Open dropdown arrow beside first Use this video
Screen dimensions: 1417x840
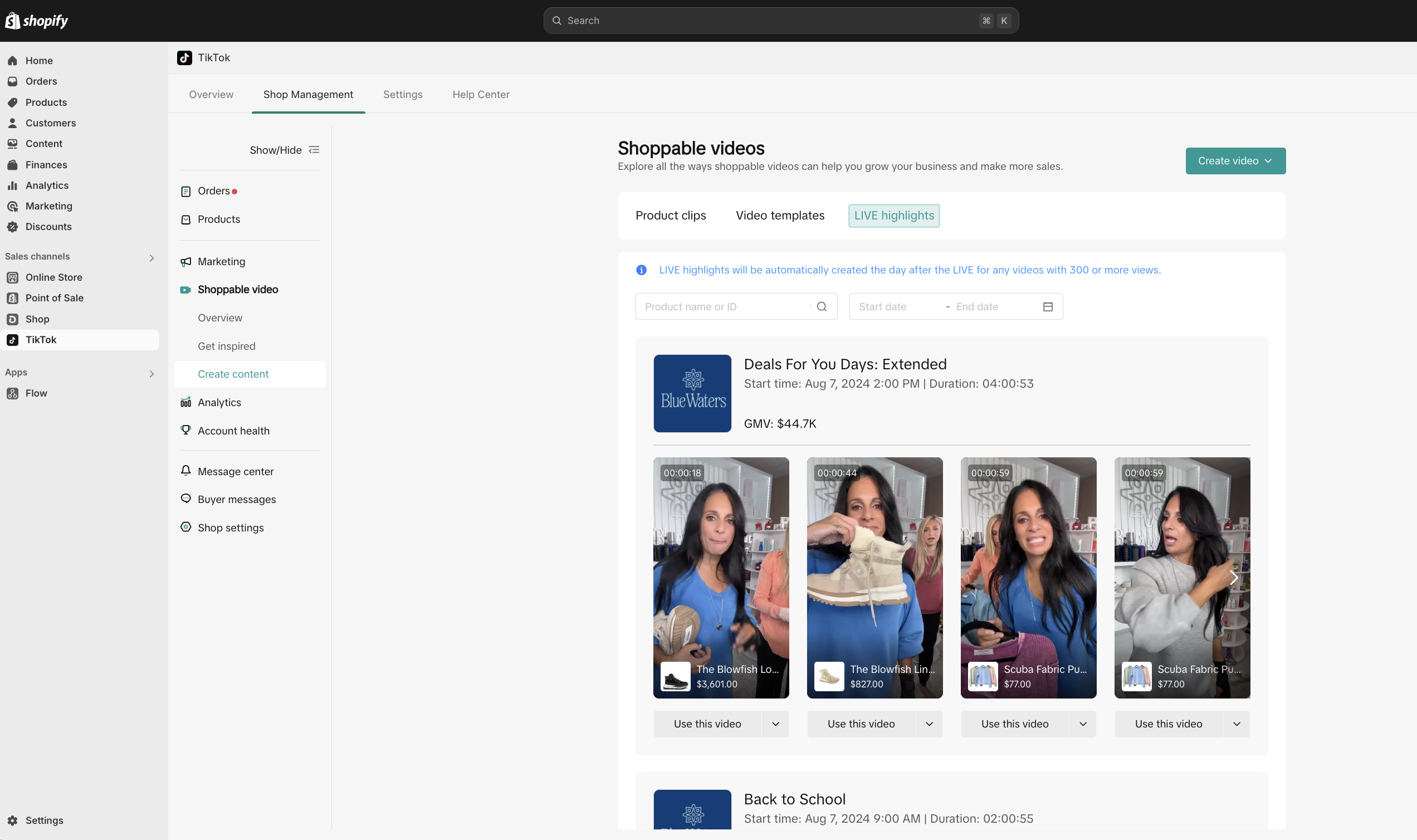[775, 724]
